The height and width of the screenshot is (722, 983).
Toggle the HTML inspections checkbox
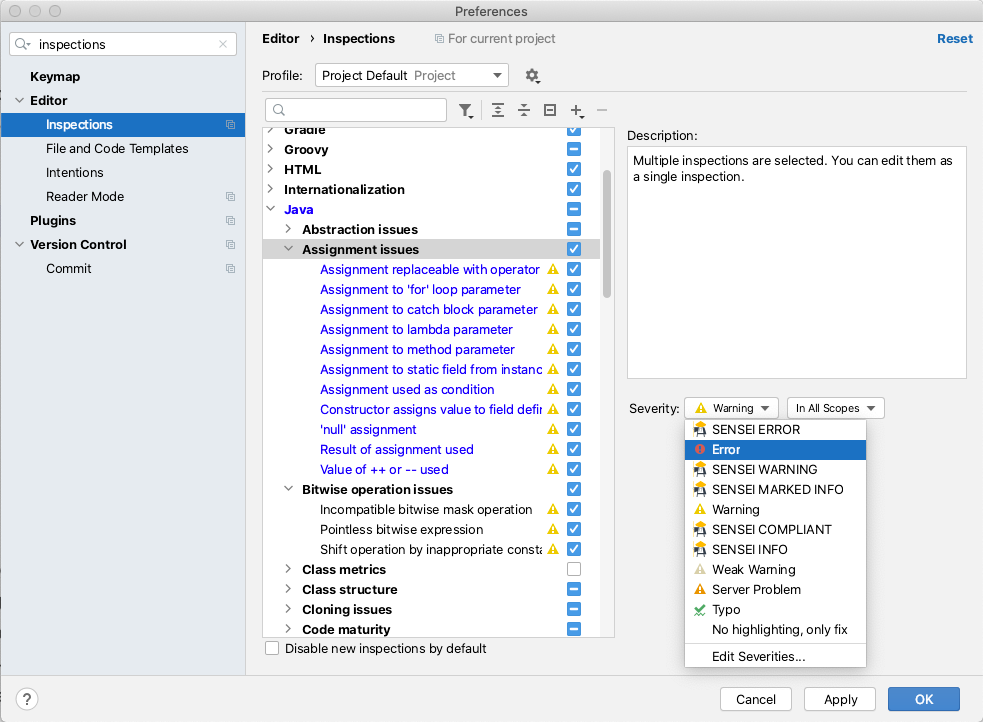[574, 169]
